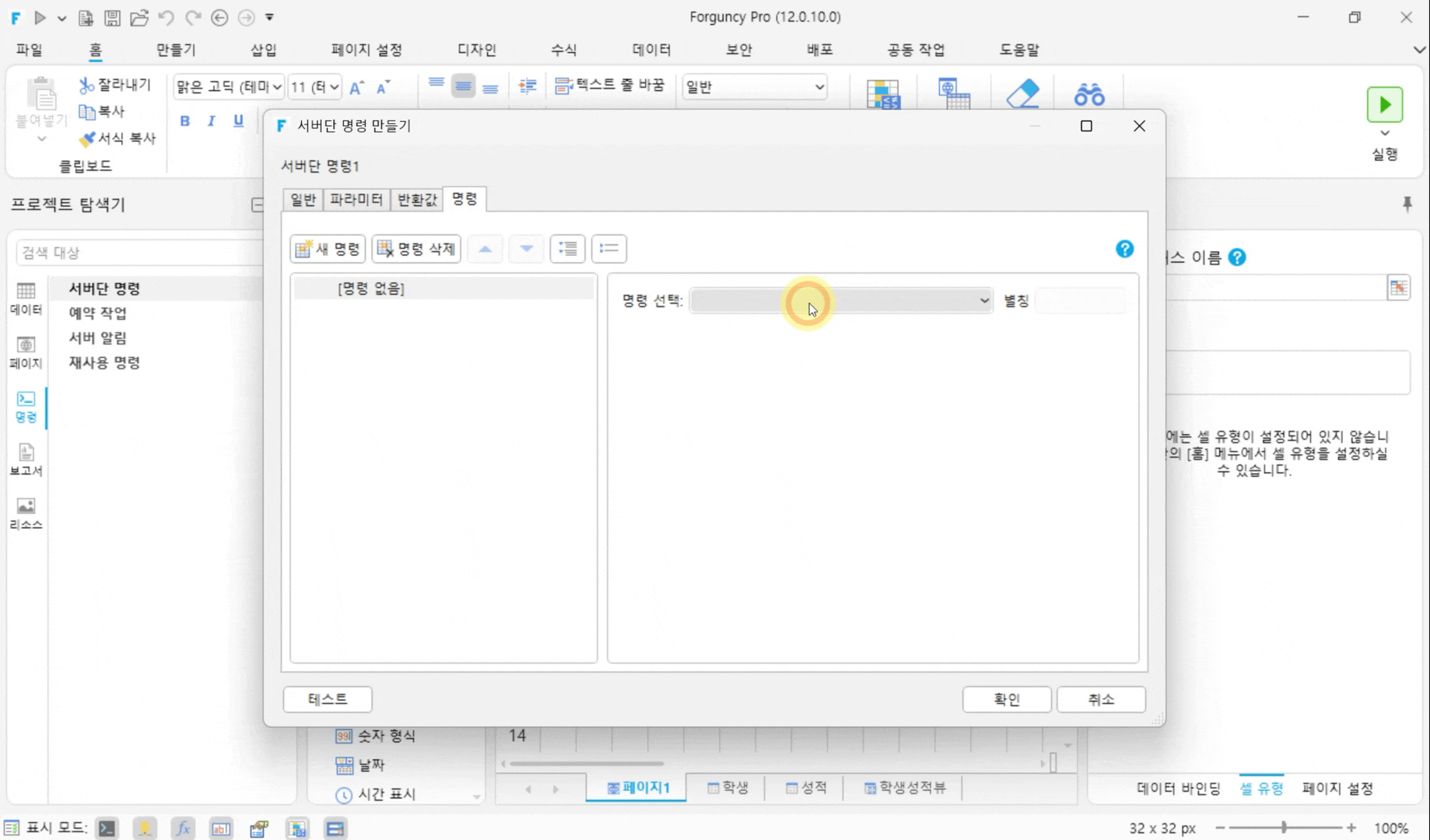Move the command up with the up arrow
Viewport: 1430px width, 840px height.
pyautogui.click(x=485, y=249)
